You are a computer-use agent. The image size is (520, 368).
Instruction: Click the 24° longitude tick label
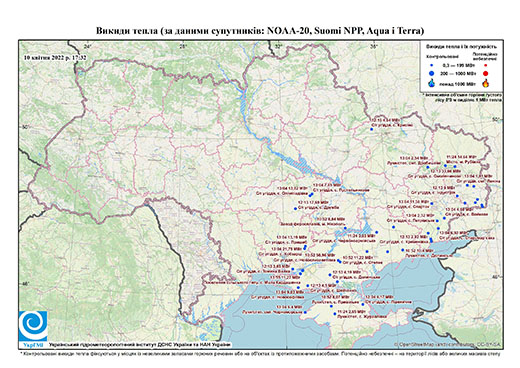(x=88, y=46)
